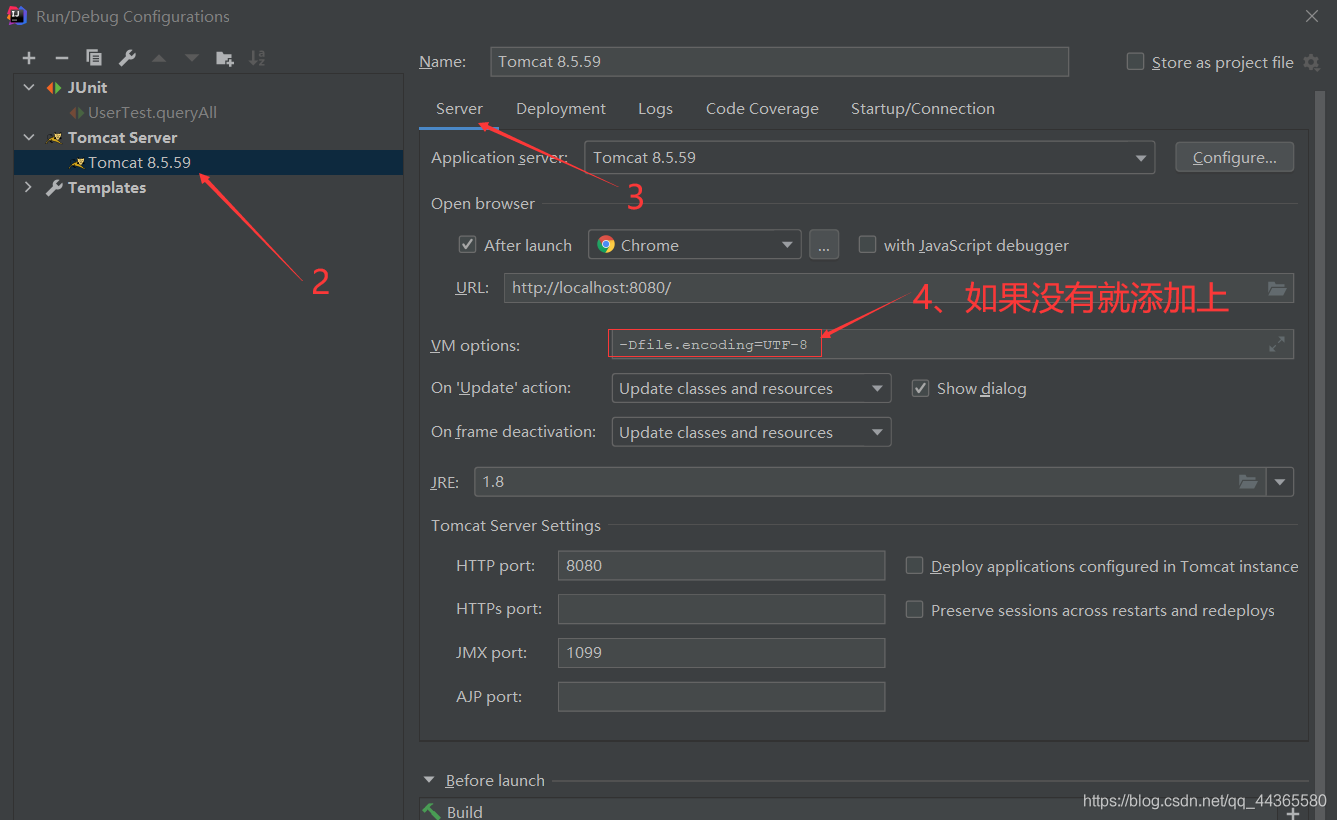This screenshot has height=820, width=1337.
Task: Enable Preserve sessions across restarts and redeploys
Action: pos(914,609)
